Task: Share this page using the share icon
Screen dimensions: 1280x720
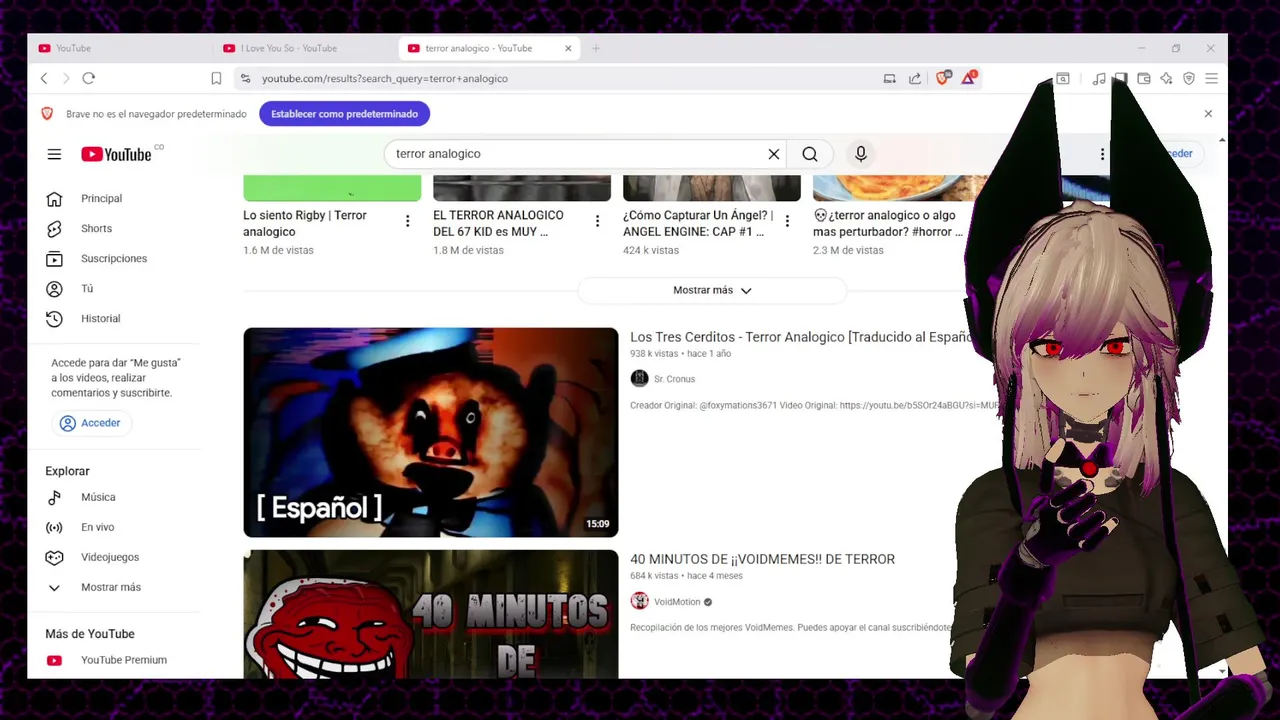Action: (914, 78)
